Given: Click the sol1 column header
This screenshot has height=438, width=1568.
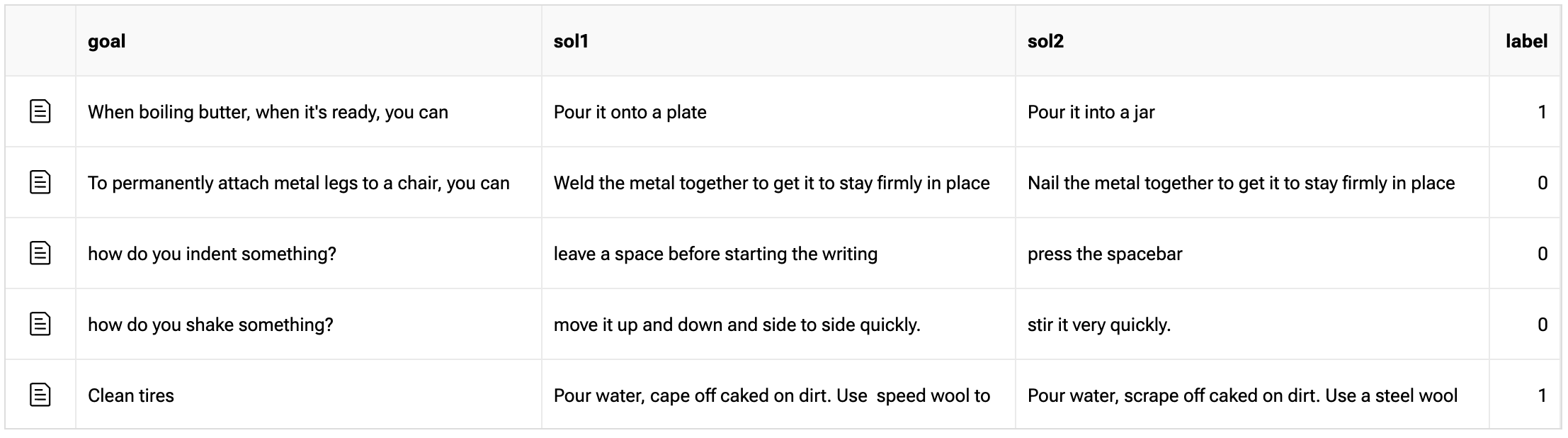Looking at the screenshot, I should [571, 41].
